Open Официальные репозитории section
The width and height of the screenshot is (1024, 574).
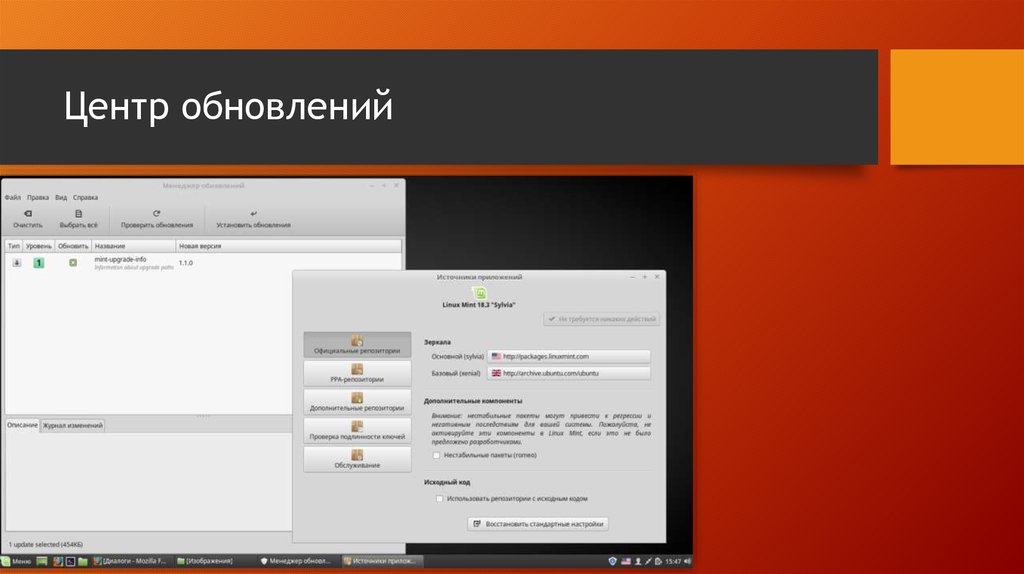click(357, 345)
